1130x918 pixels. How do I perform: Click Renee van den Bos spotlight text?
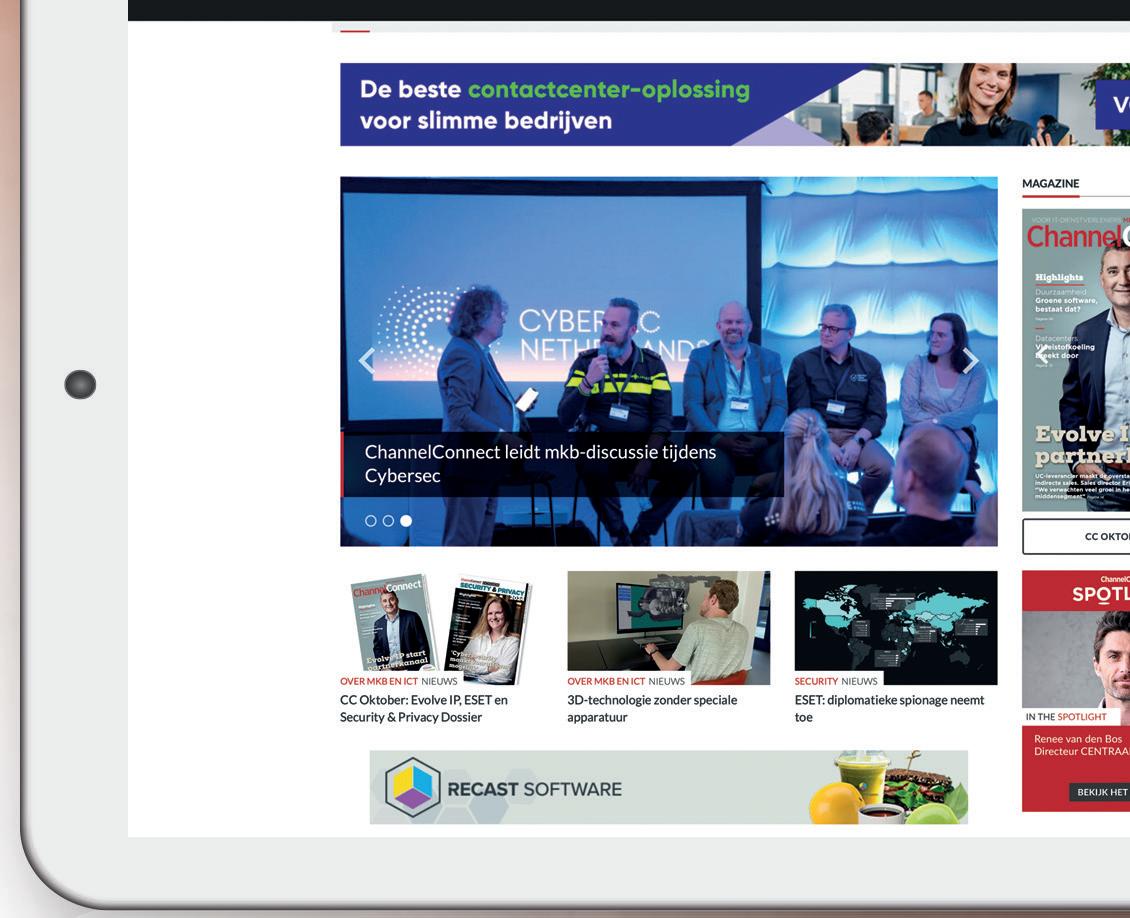point(1081,744)
